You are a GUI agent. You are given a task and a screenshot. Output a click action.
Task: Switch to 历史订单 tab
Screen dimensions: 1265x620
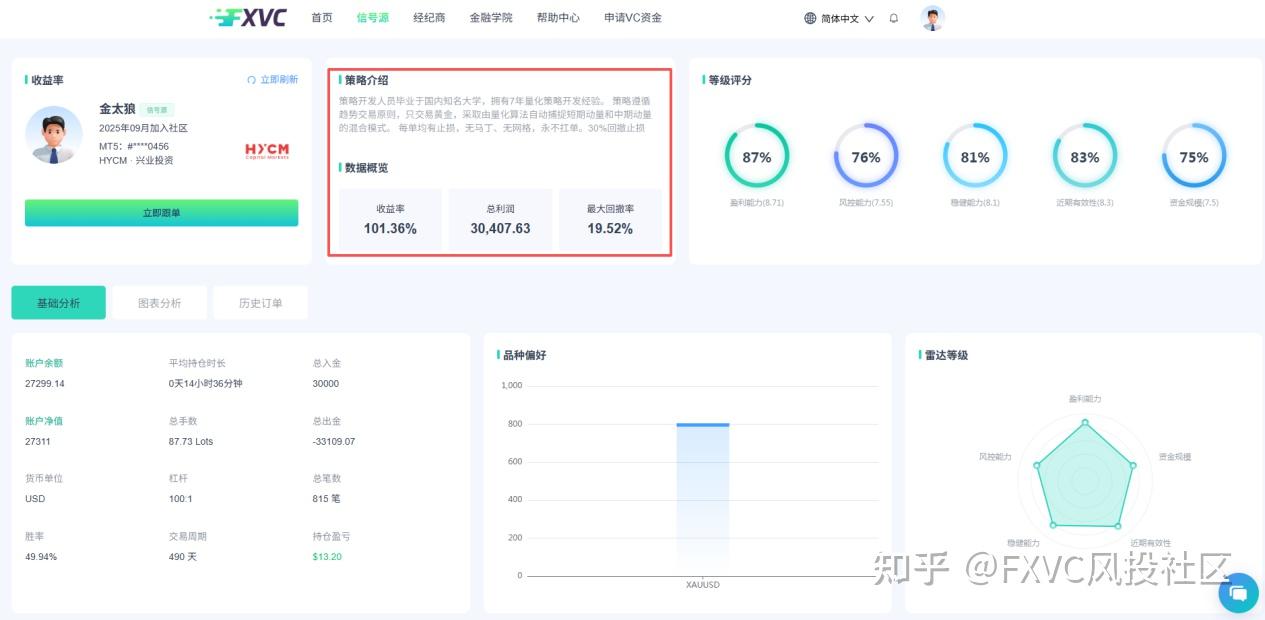260,303
